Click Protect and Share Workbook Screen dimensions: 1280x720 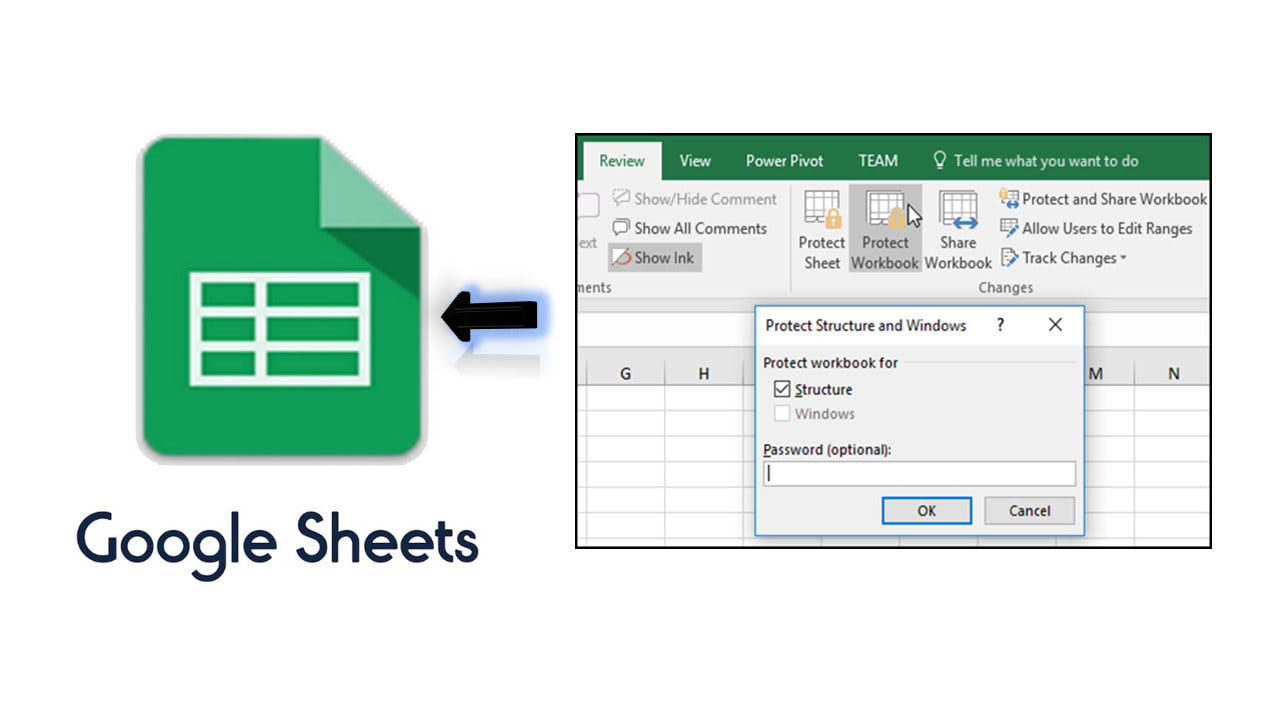tap(1104, 199)
